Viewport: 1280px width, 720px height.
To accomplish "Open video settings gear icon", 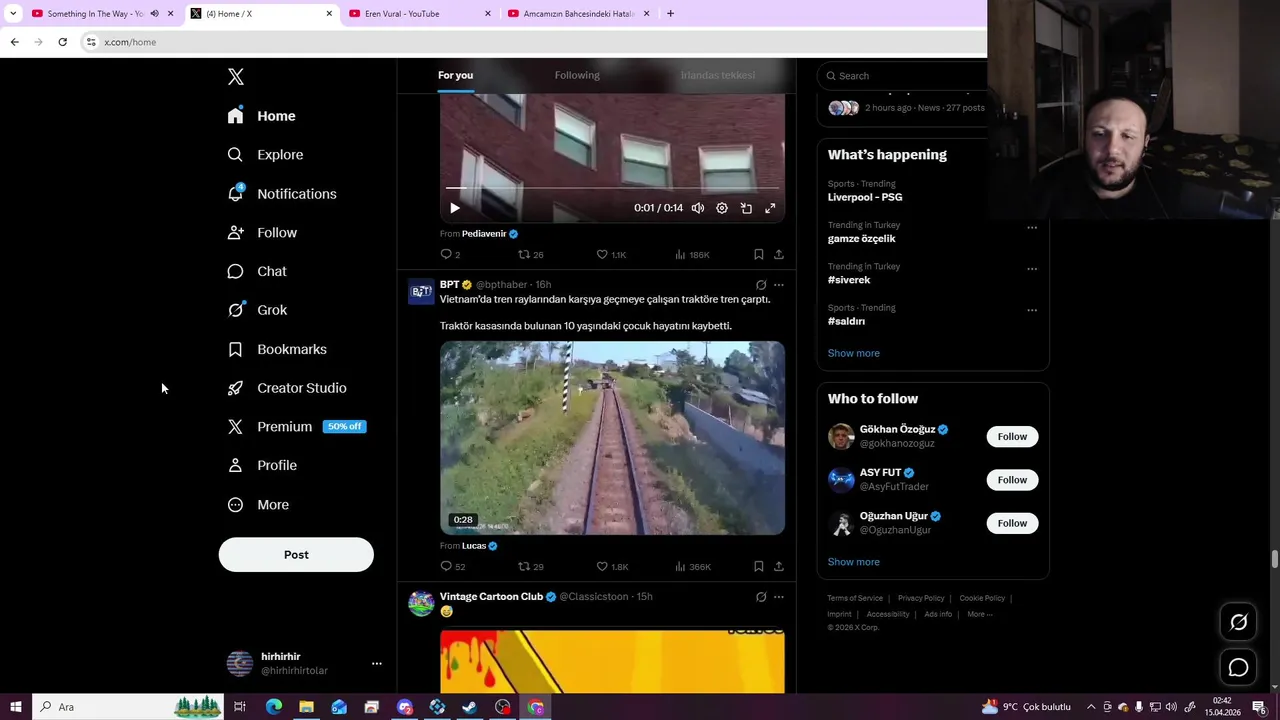I will click(722, 208).
